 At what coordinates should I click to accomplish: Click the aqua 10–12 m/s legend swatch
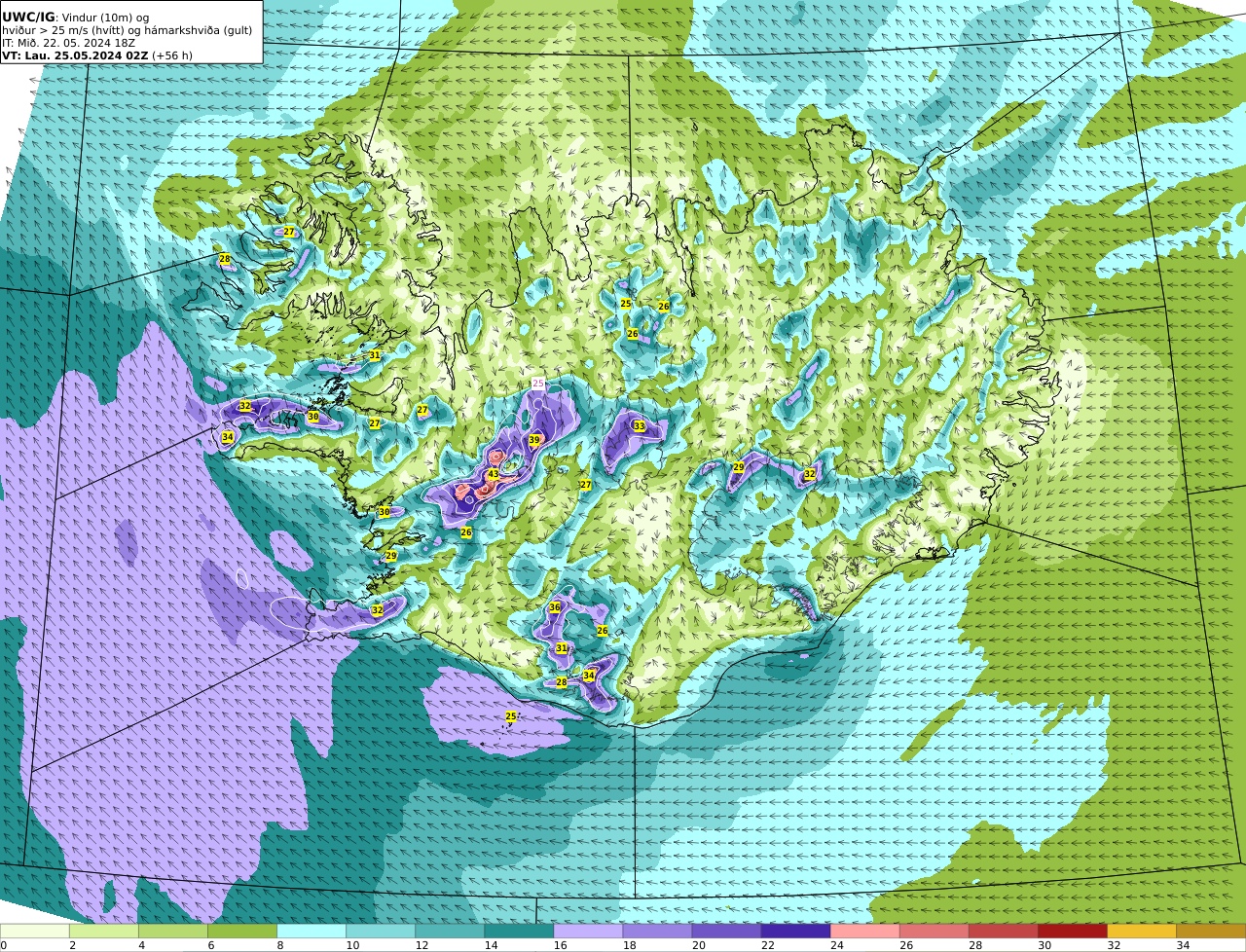tap(380, 931)
